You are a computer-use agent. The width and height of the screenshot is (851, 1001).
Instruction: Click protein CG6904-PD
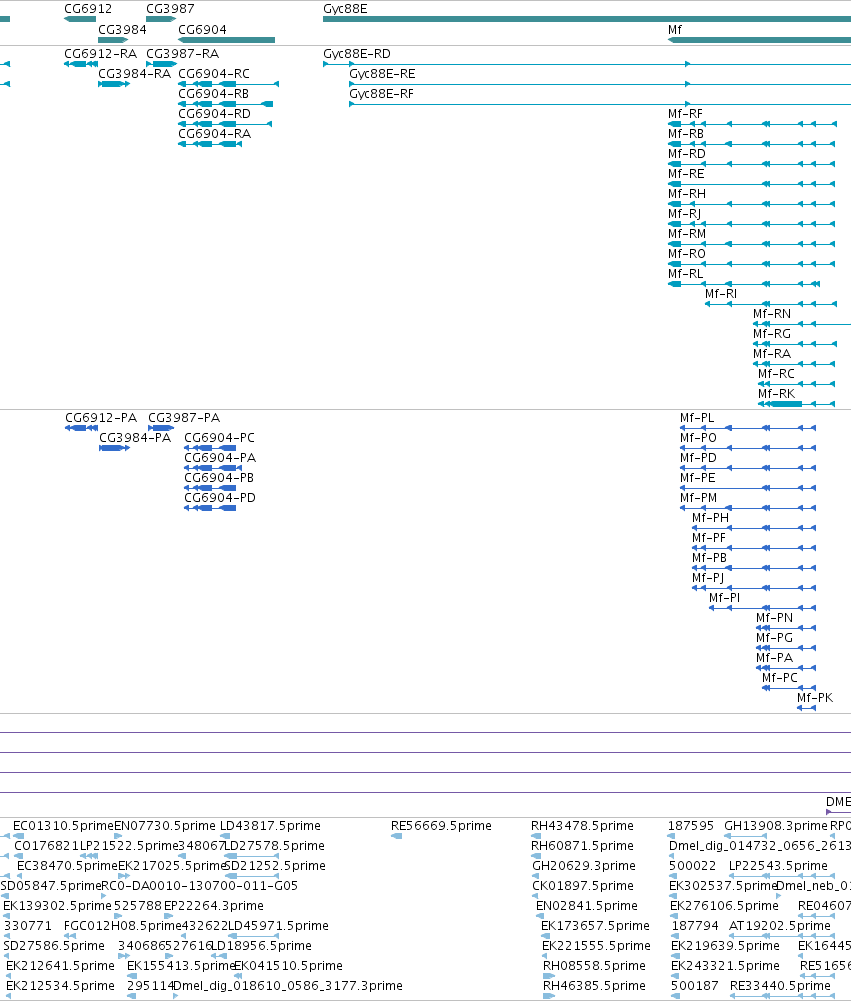(x=220, y=497)
